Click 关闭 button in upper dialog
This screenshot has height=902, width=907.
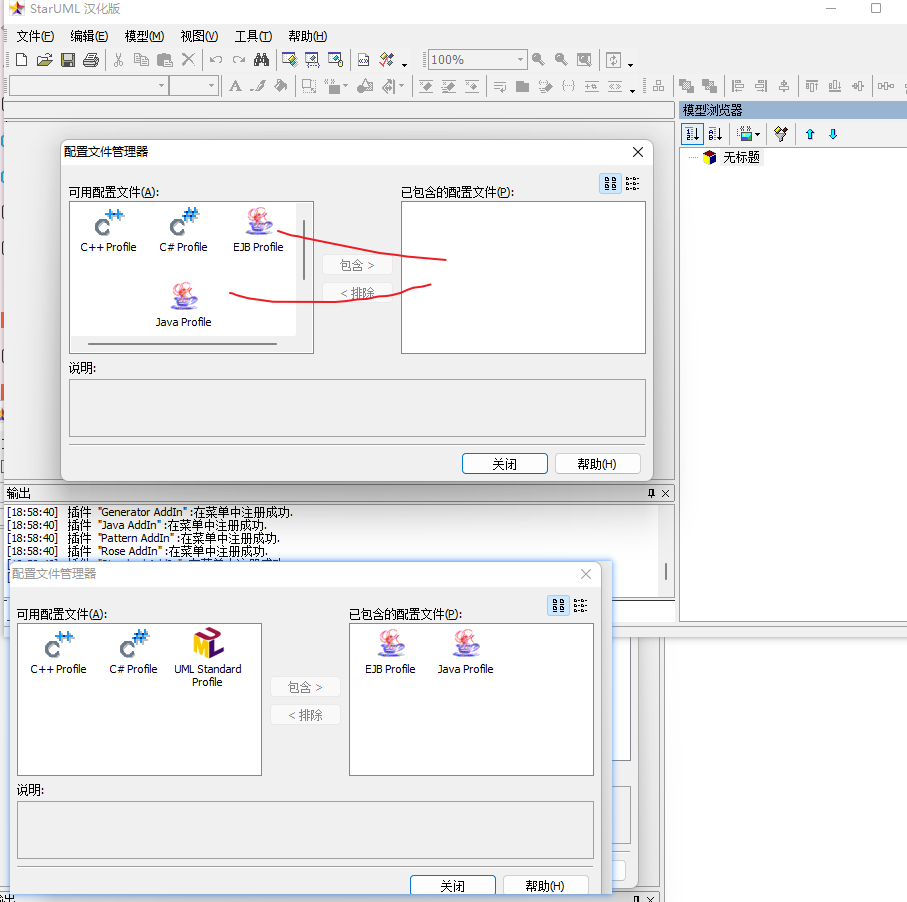coord(504,463)
